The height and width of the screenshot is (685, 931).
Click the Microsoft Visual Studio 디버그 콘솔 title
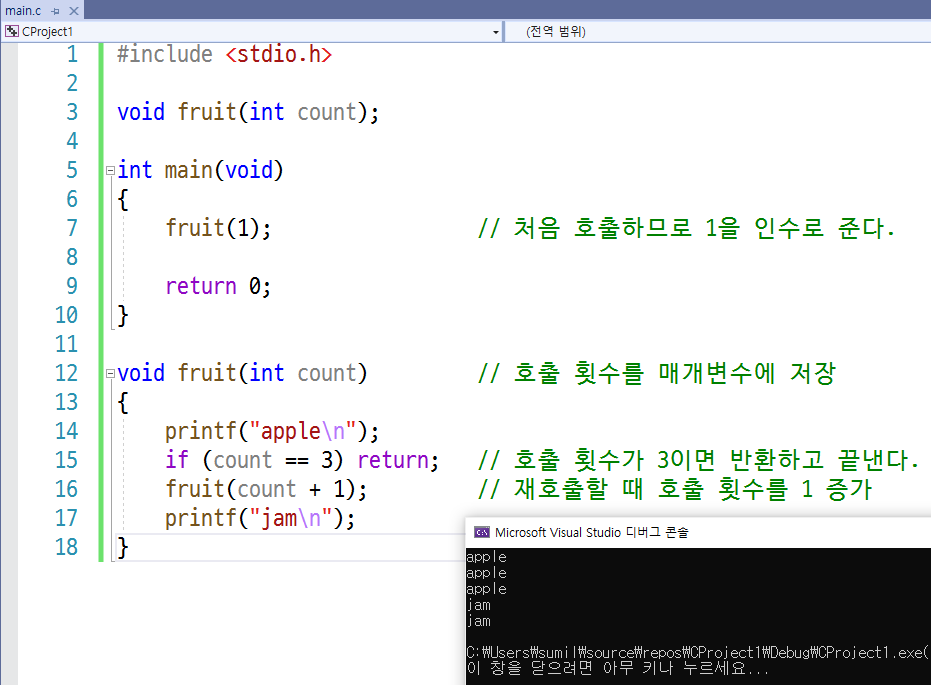click(591, 532)
